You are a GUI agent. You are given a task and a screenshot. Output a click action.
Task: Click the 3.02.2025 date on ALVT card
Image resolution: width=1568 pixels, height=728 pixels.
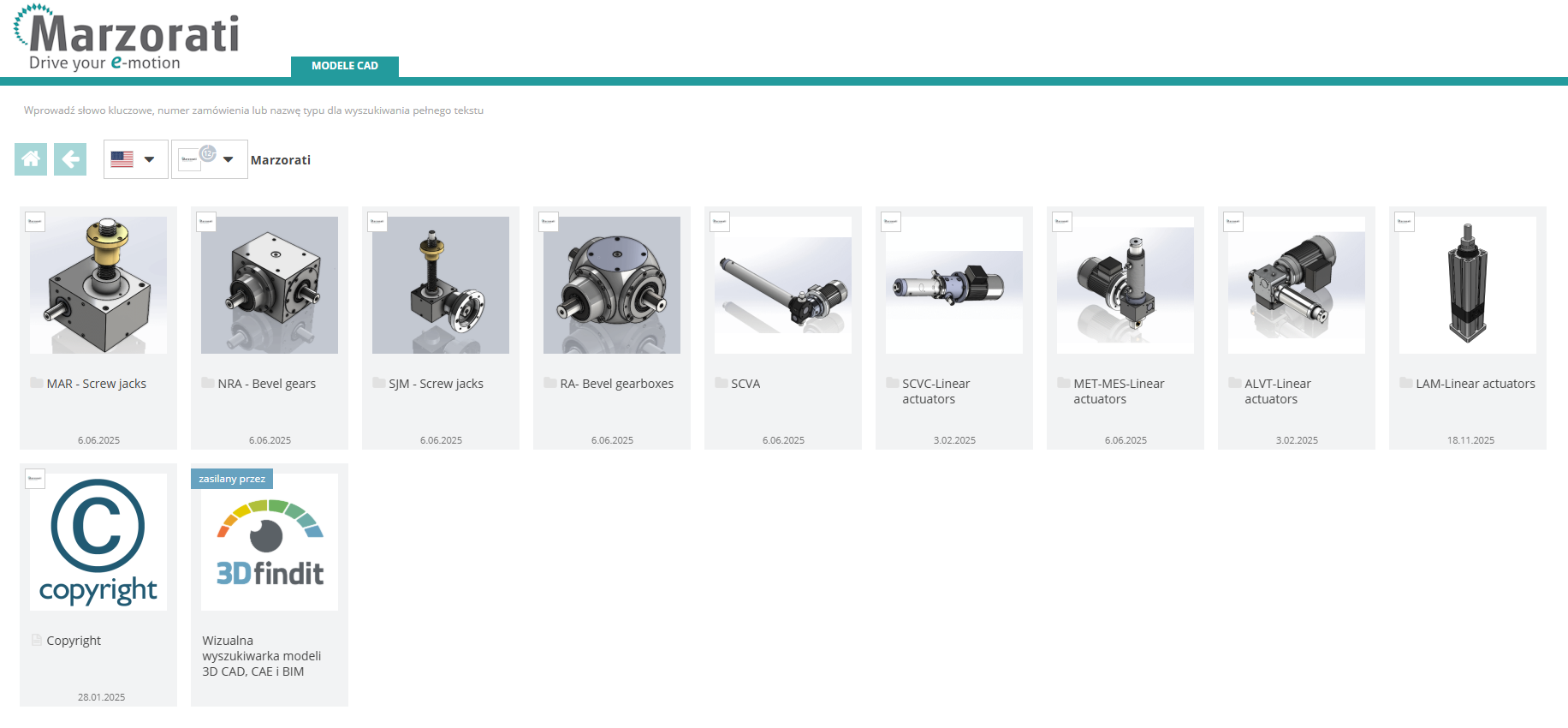point(1297,440)
